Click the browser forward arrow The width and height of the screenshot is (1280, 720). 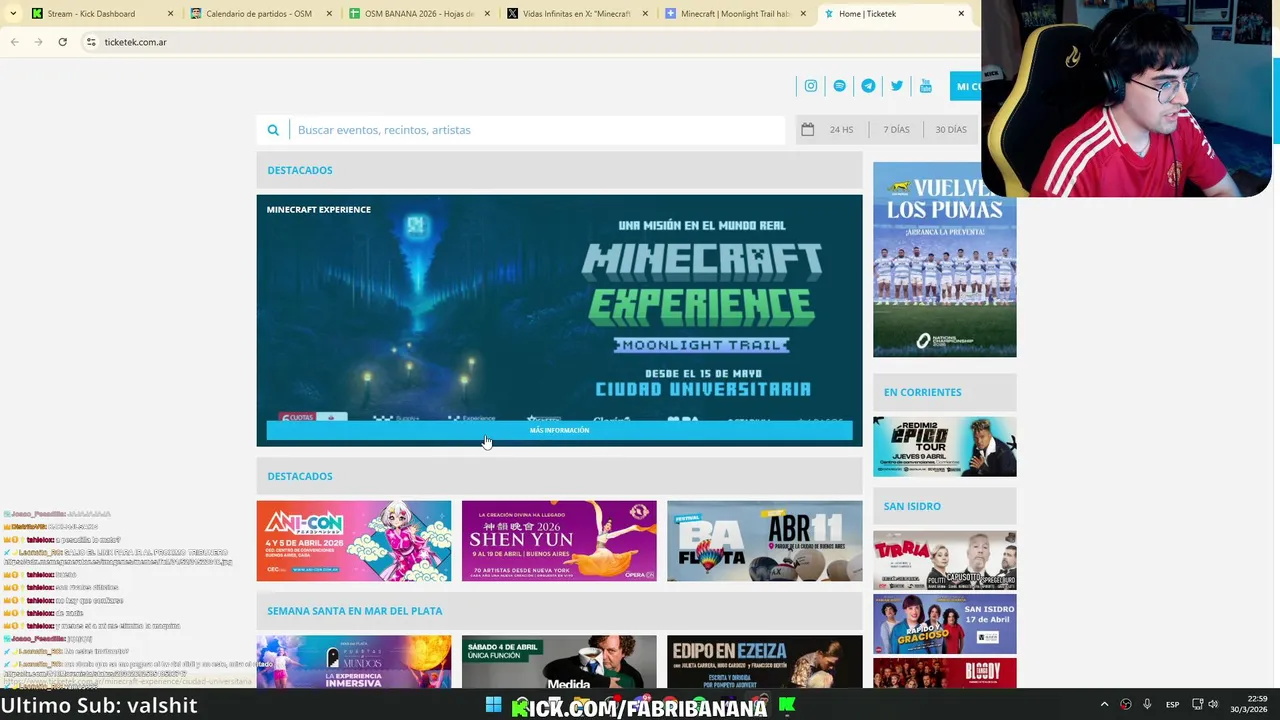(x=38, y=42)
